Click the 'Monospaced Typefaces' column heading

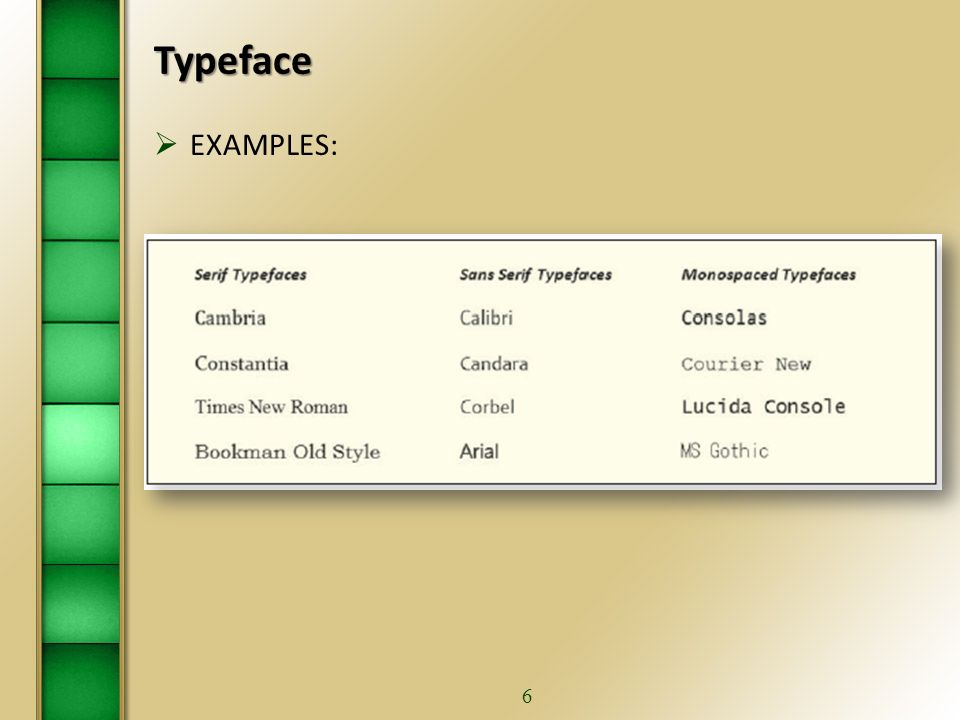point(768,275)
